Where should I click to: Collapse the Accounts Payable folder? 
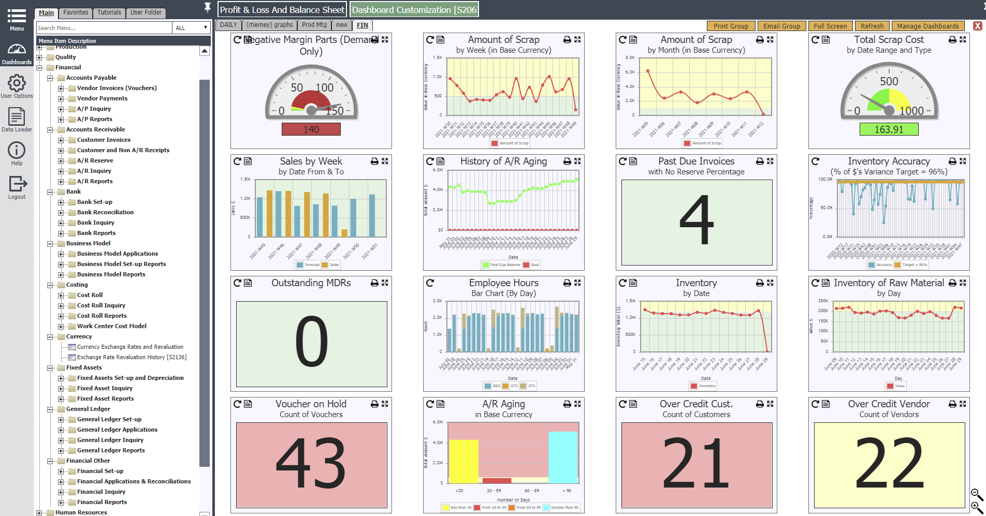pyautogui.click(x=50, y=78)
